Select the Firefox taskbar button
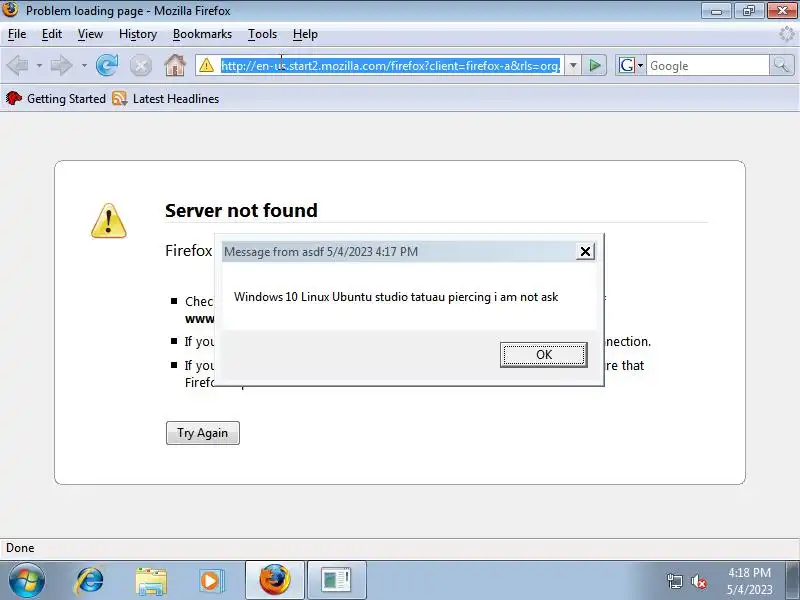The width and height of the screenshot is (800, 600). tap(274, 581)
